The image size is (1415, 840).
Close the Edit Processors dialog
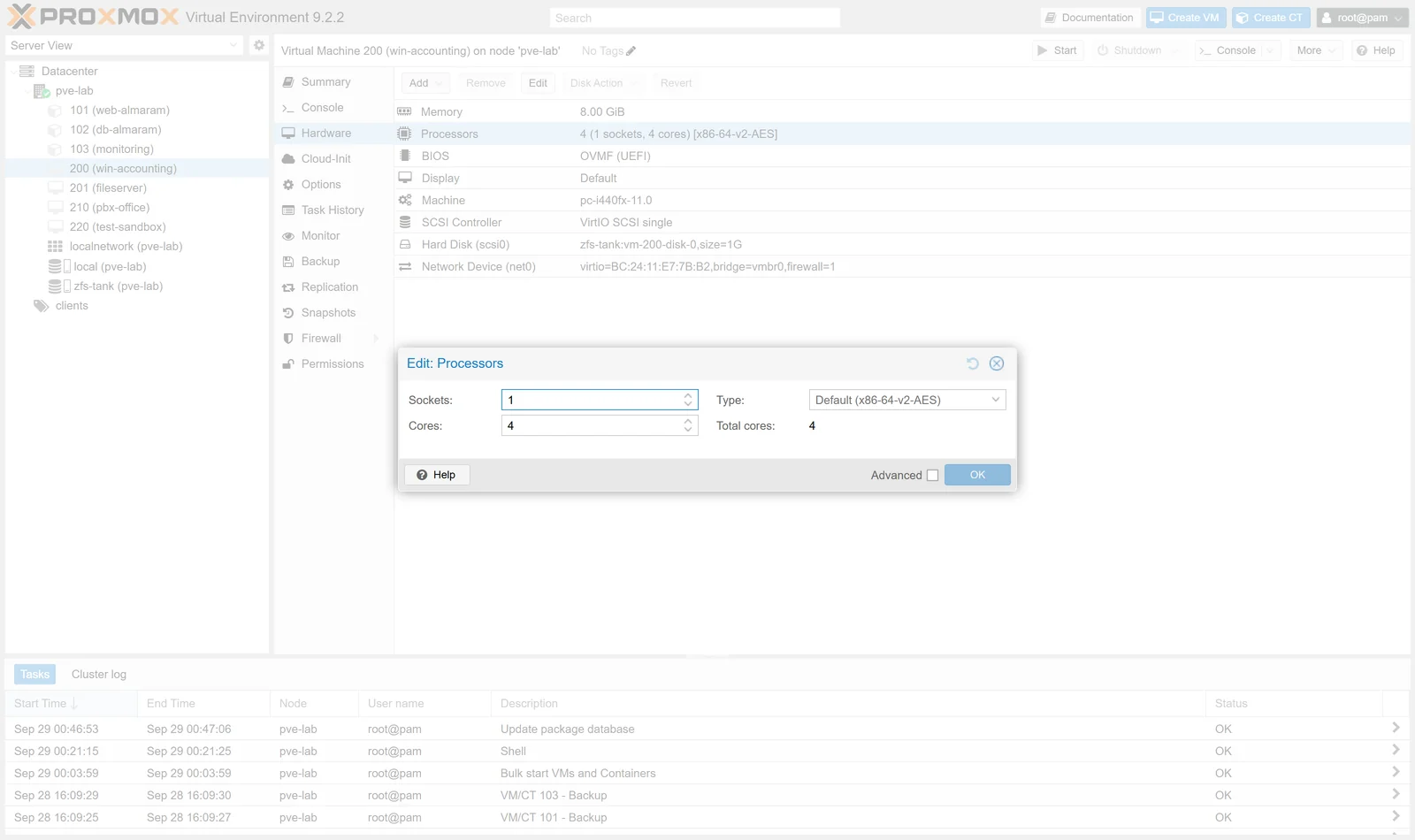coord(997,363)
